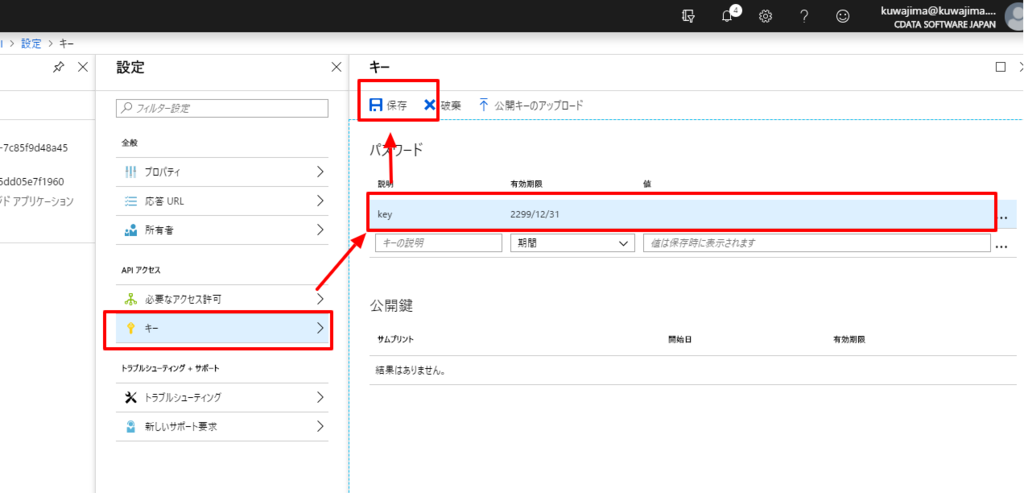Click the 破棄 discard button
1024x493 pixels.
coord(442,105)
